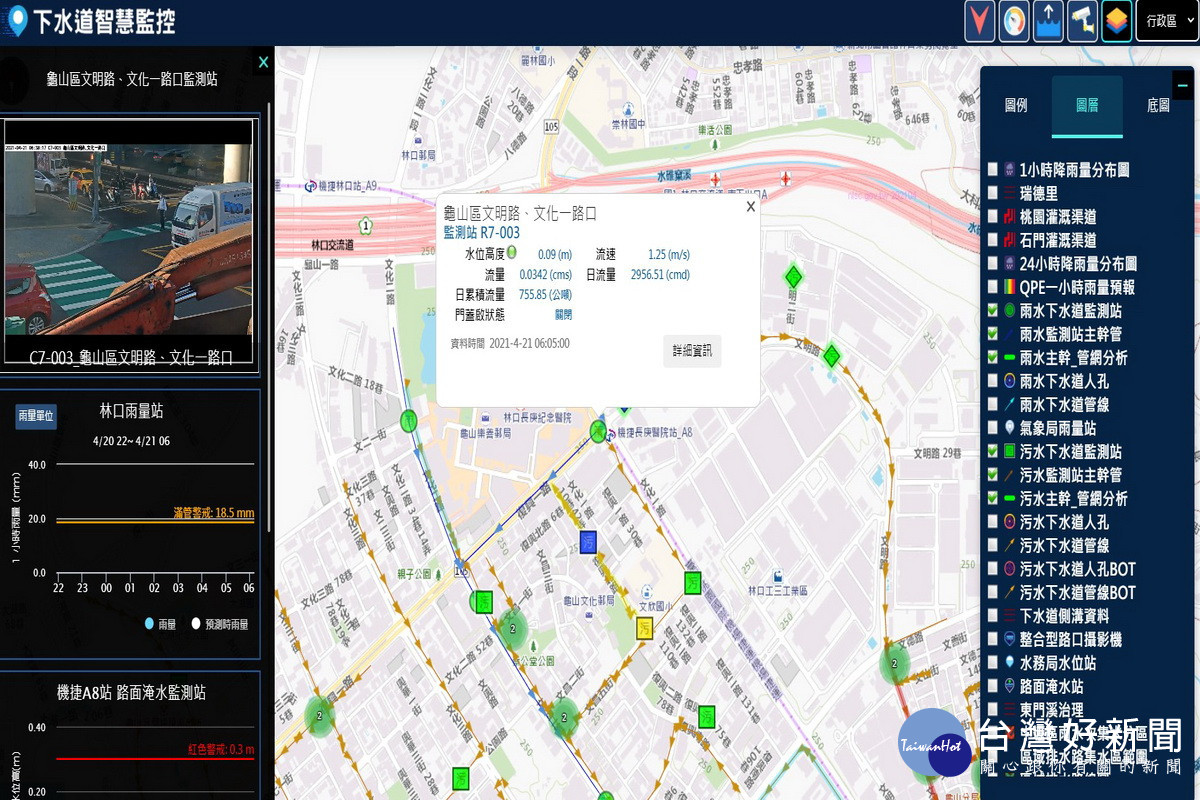Switch to the 底圖 basemap tab
The height and width of the screenshot is (800, 1200).
[x=1158, y=105]
